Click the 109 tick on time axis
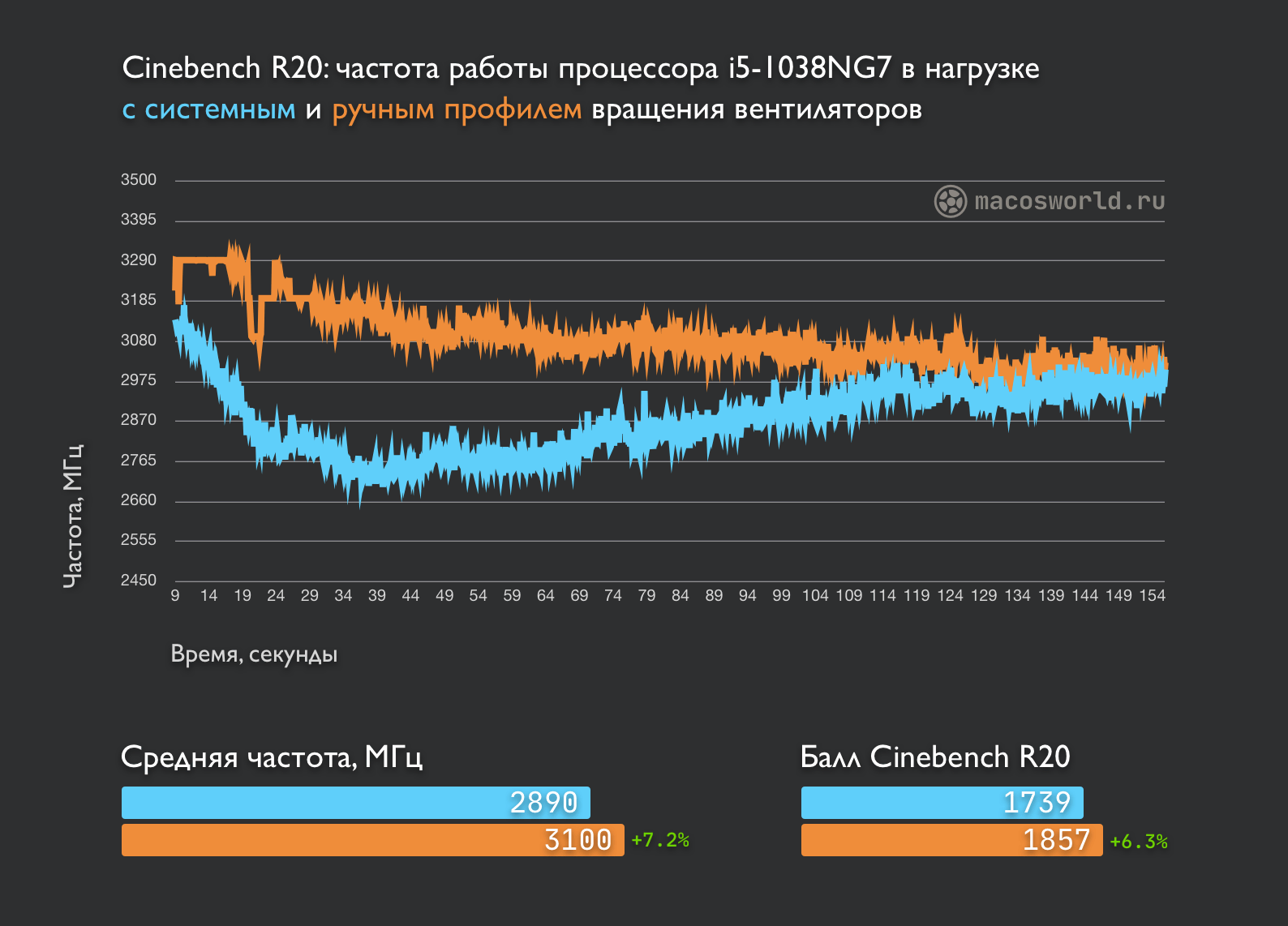The image size is (1288, 926). coord(849,596)
